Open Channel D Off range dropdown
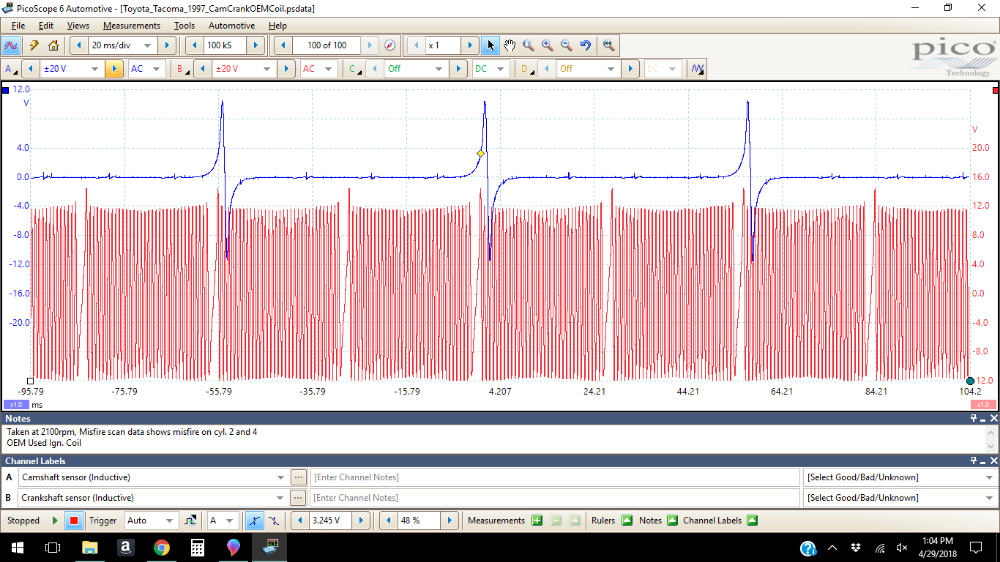Image resolution: width=1000 pixels, height=562 pixels. coord(611,68)
